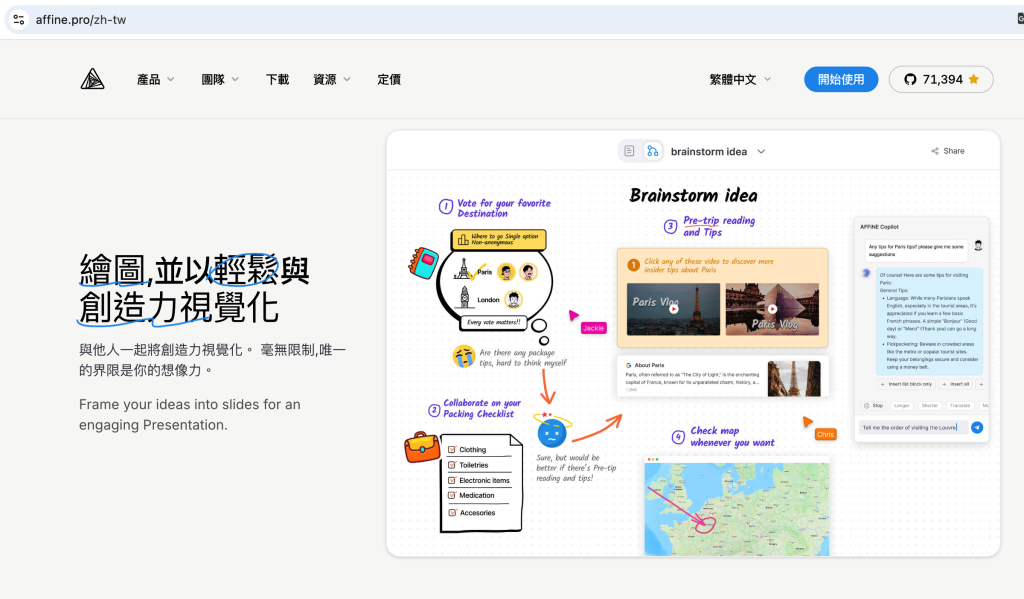The width and height of the screenshot is (1024, 599).
Task: Click the AFFiNE Copilot panel title
Action: point(879,227)
